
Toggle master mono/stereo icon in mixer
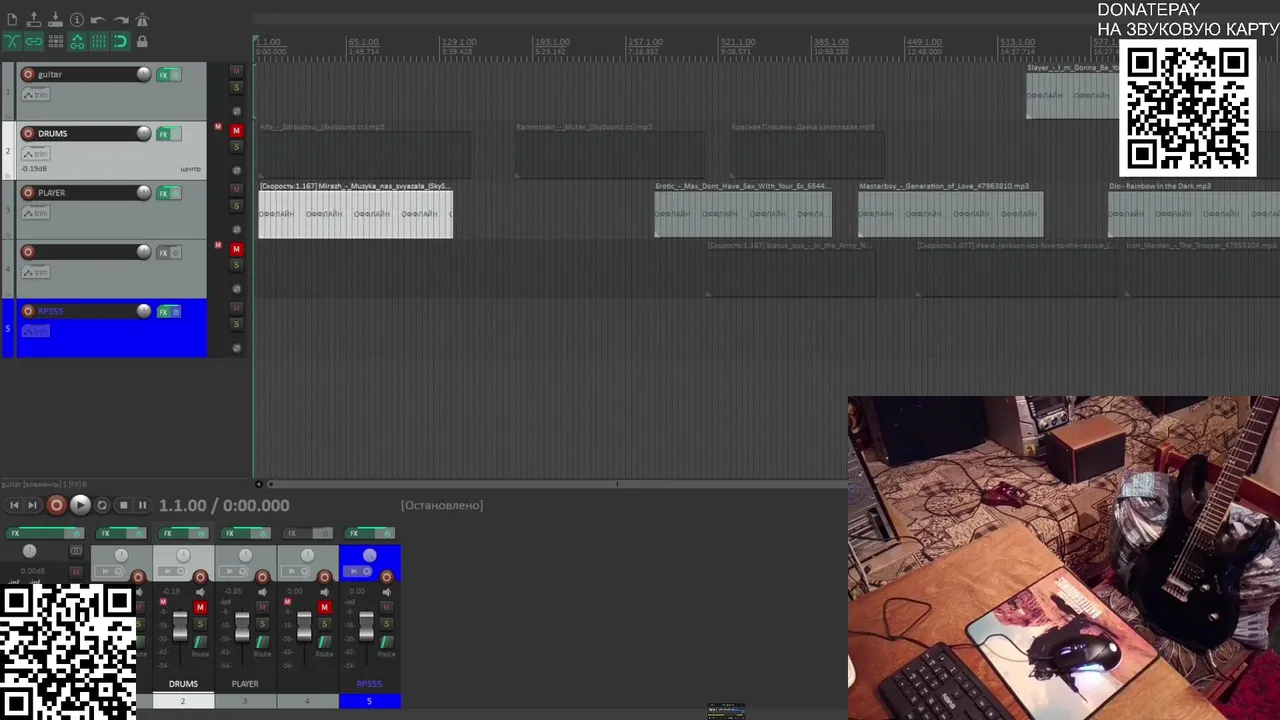coord(76,551)
